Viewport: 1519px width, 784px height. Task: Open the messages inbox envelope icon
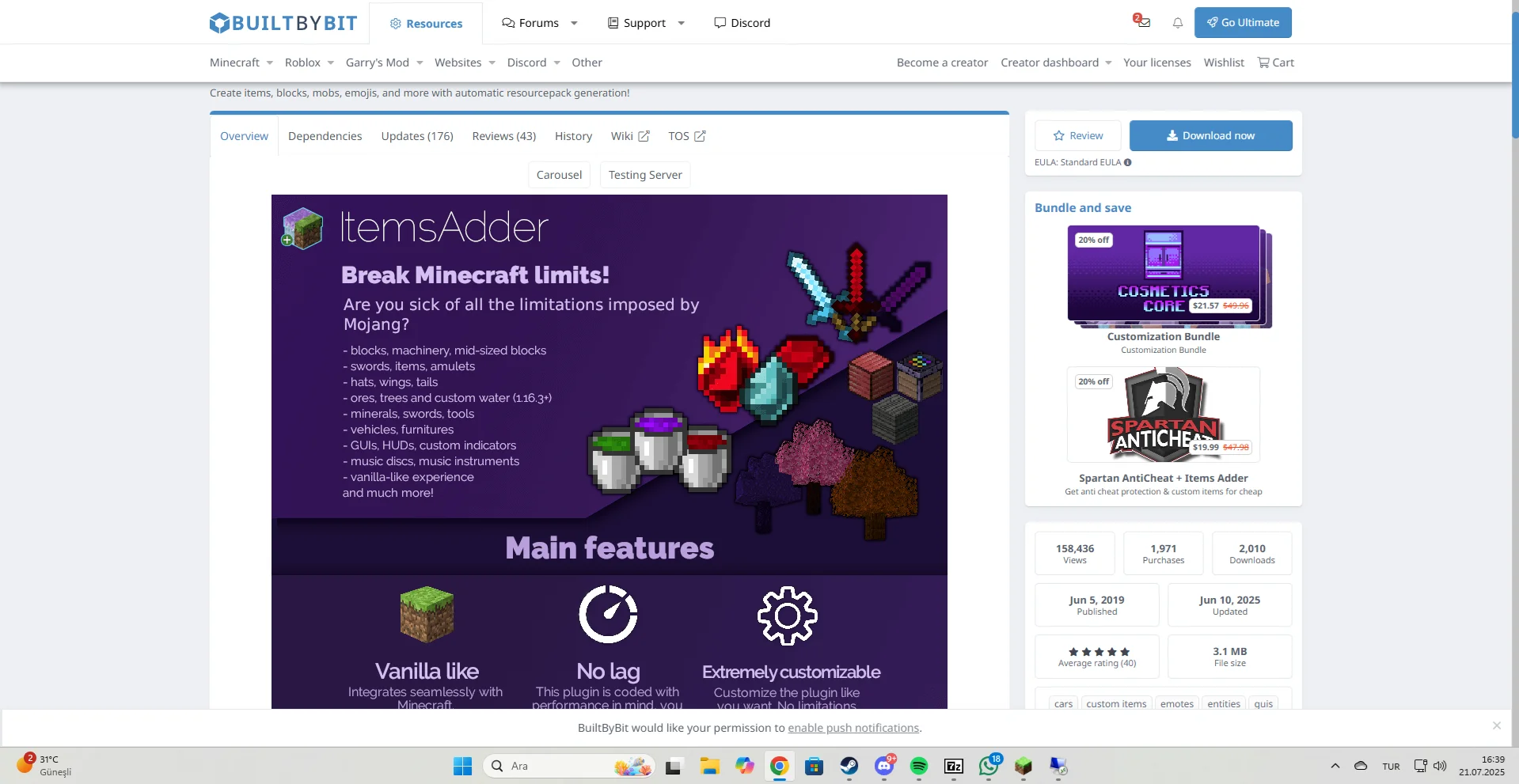1144,23
